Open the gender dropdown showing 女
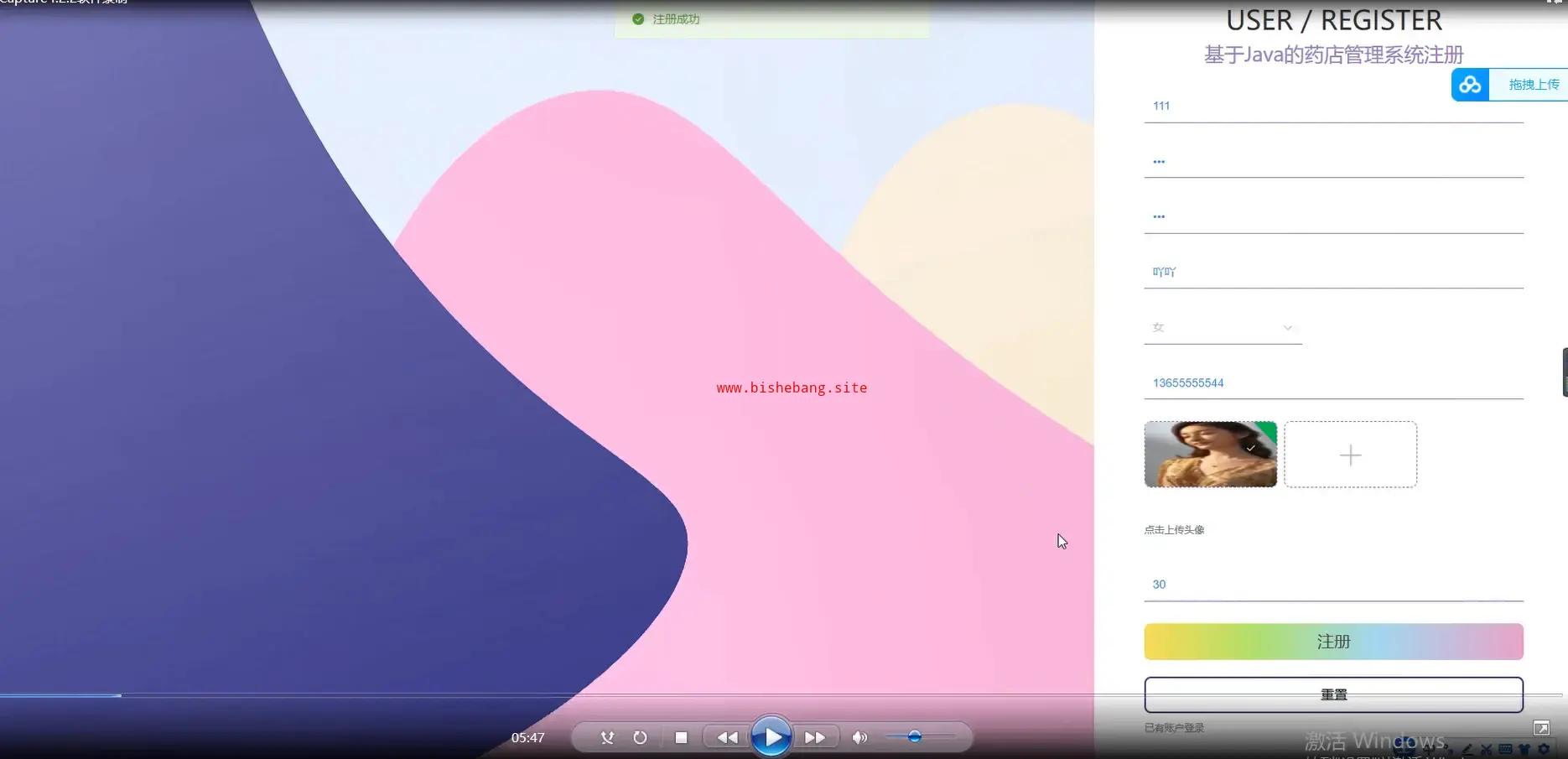 click(1223, 328)
